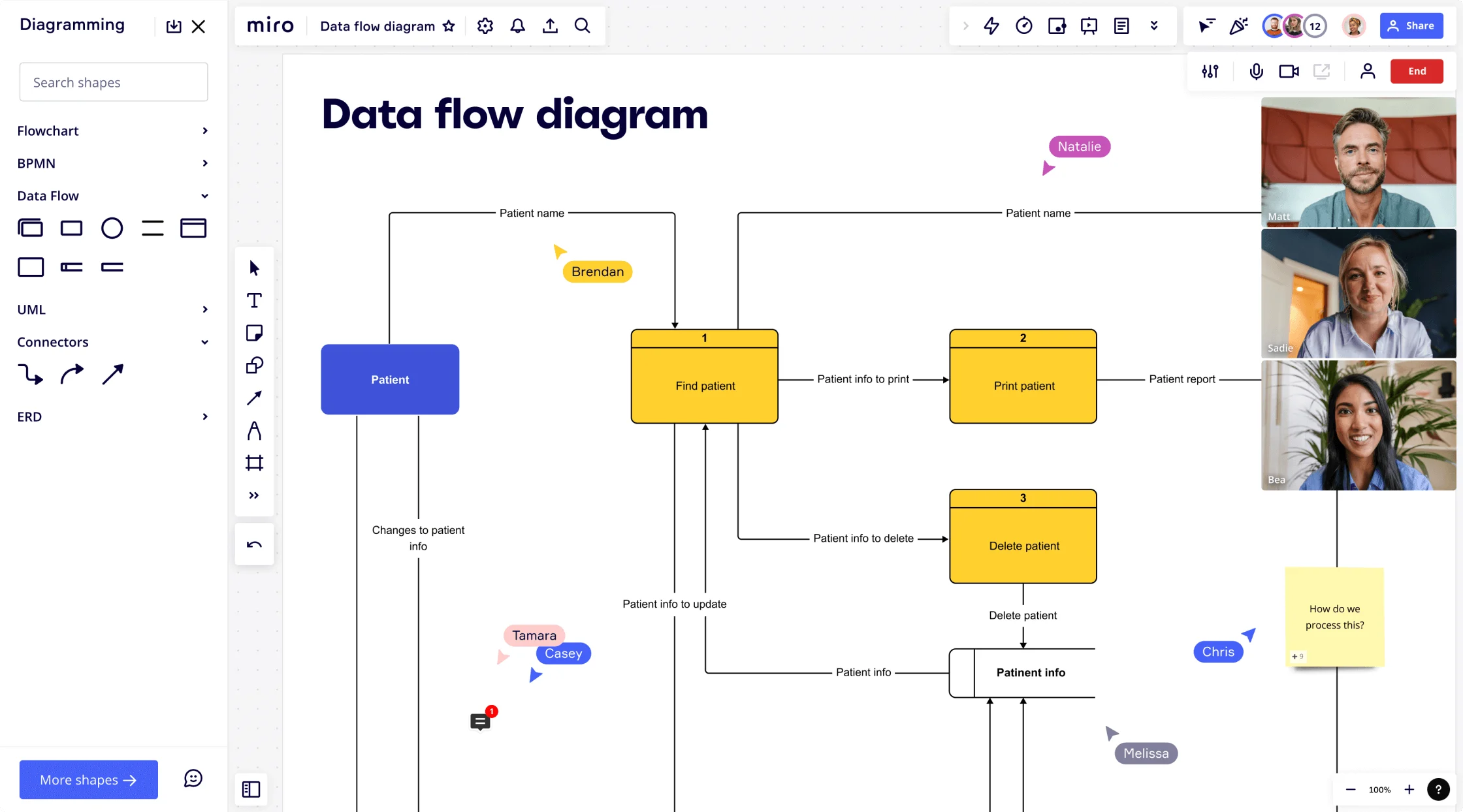
Task: Expand the Connectors shapes section
Action: [204, 341]
